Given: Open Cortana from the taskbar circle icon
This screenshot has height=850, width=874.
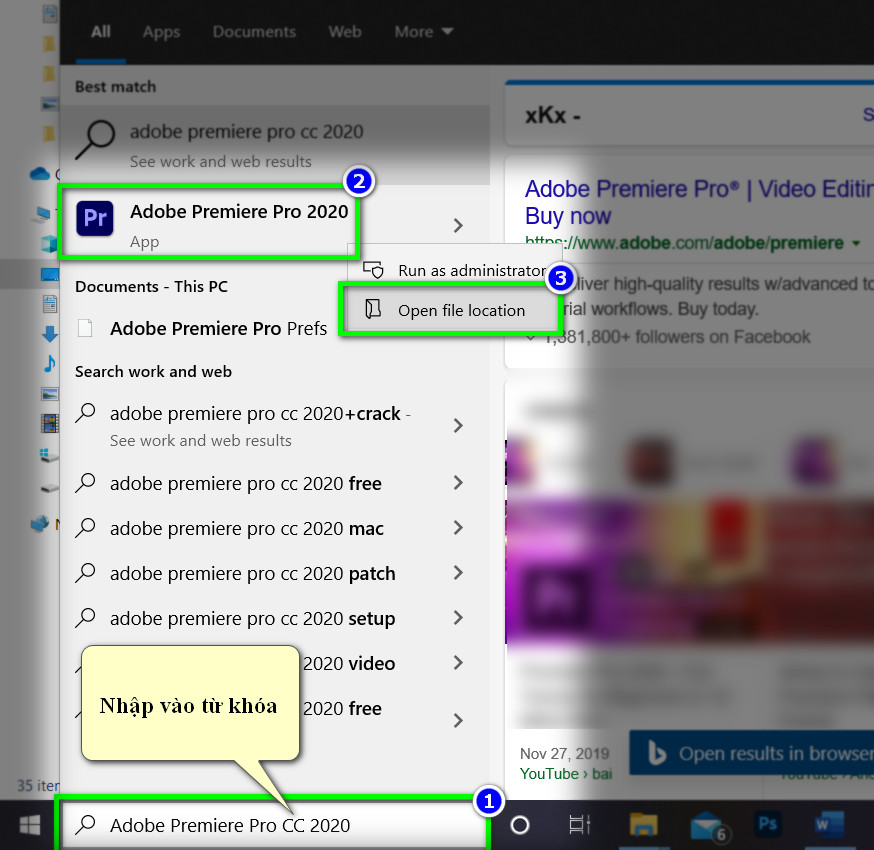Looking at the screenshot, I should [519, 825].
